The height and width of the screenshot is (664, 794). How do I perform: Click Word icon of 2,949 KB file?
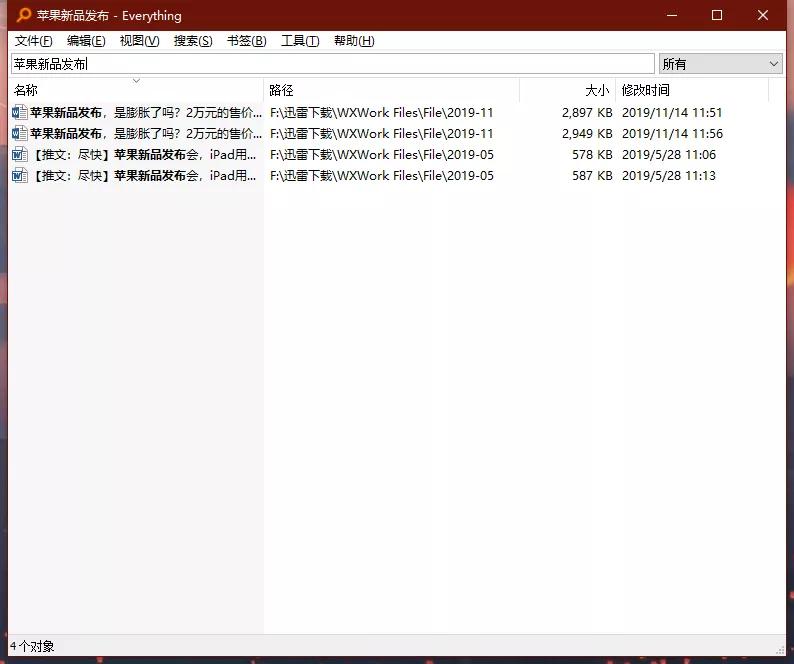pyautogui.click(x=19, y=133)
